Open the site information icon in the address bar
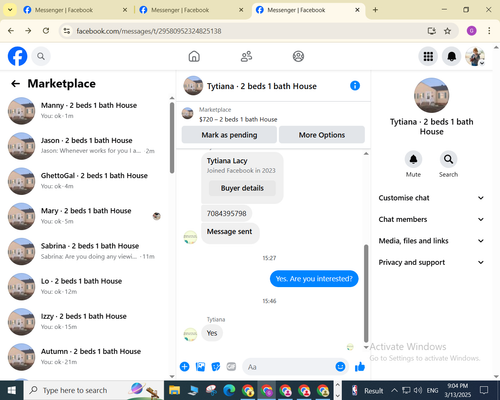Image resolution: width=500 pixels, height=400 pixels. pyautogui.click(x=67, y=31)
